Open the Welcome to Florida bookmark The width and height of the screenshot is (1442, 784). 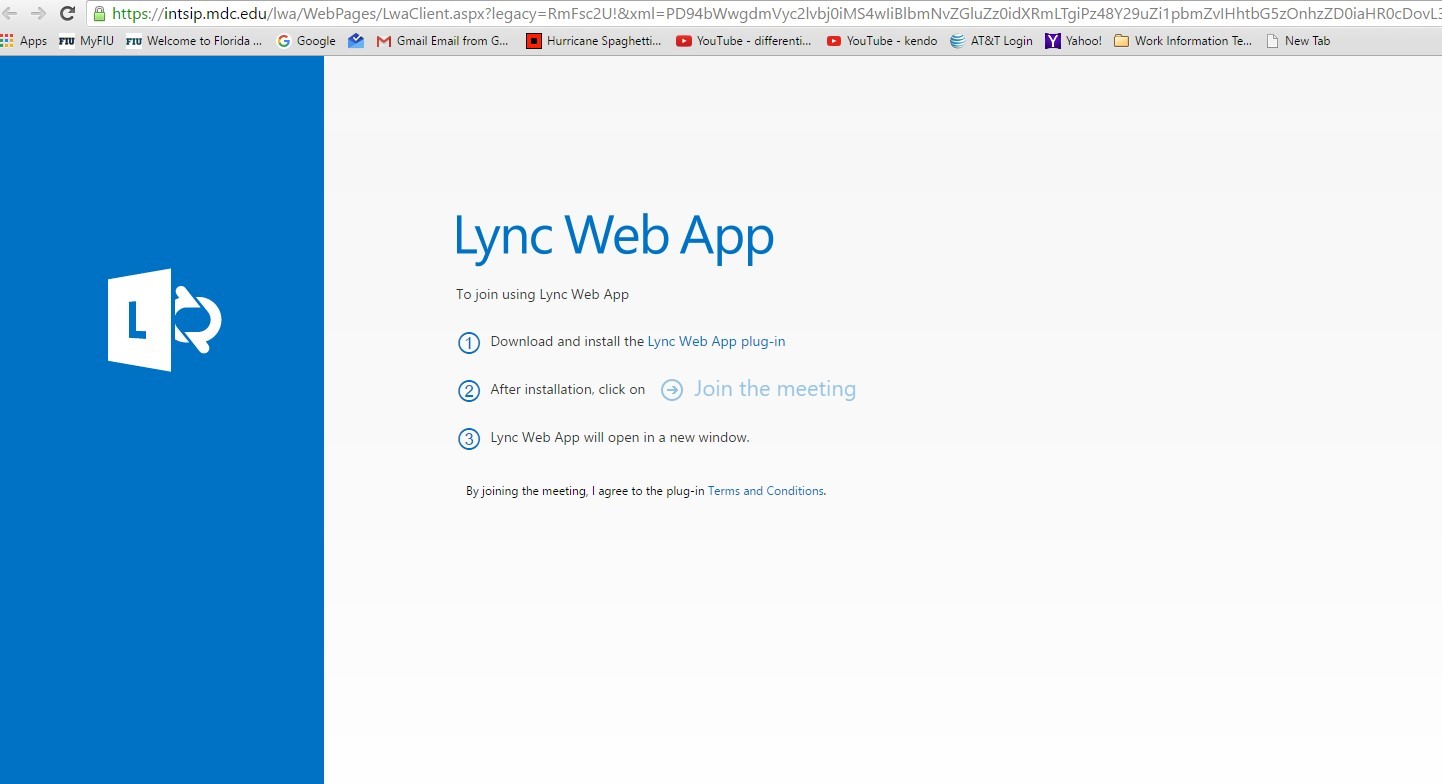[x=194, y=41]
